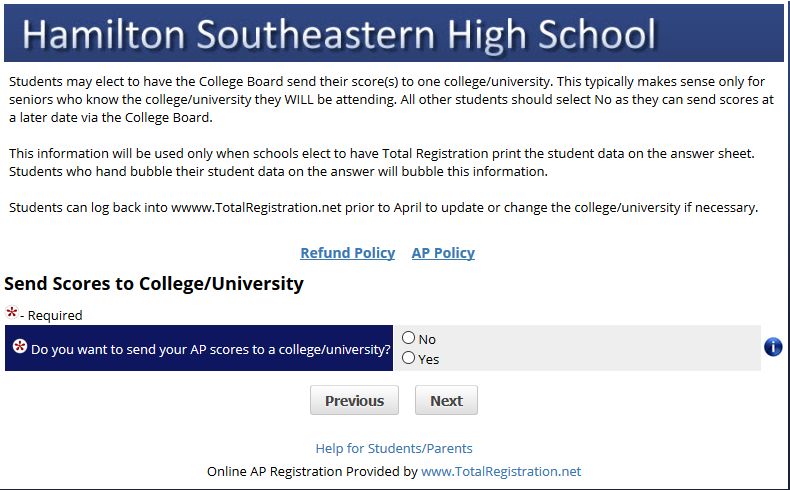
Task: Open the Refund Policy link
Action: pyautogui.click(x=348, y=253)
